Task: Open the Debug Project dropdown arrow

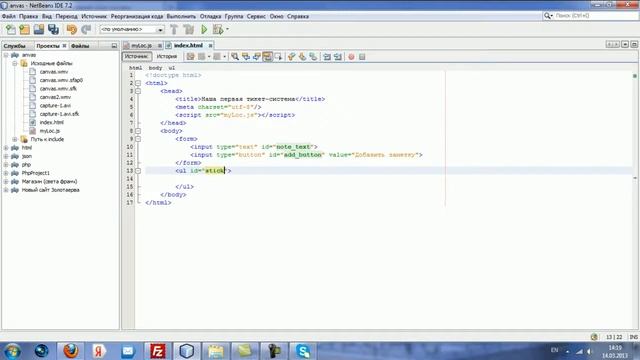Action: click(x=227, y=29)
